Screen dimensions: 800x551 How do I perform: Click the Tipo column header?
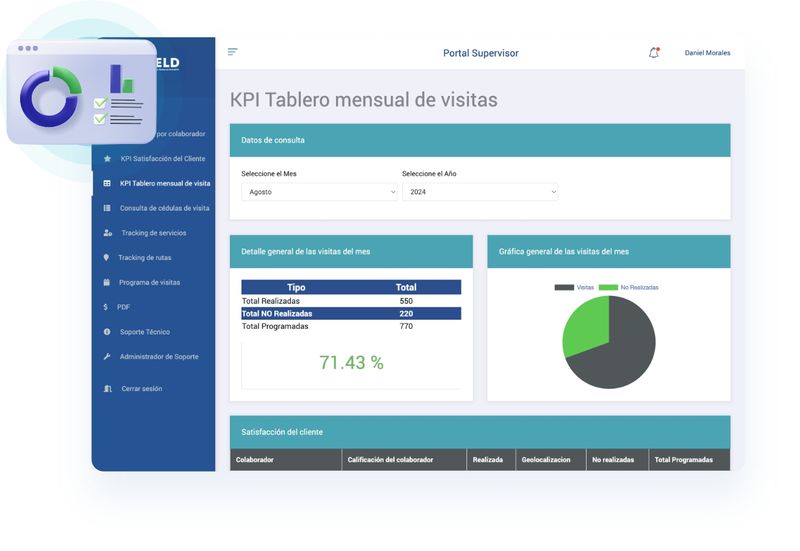tap(296, 287)
